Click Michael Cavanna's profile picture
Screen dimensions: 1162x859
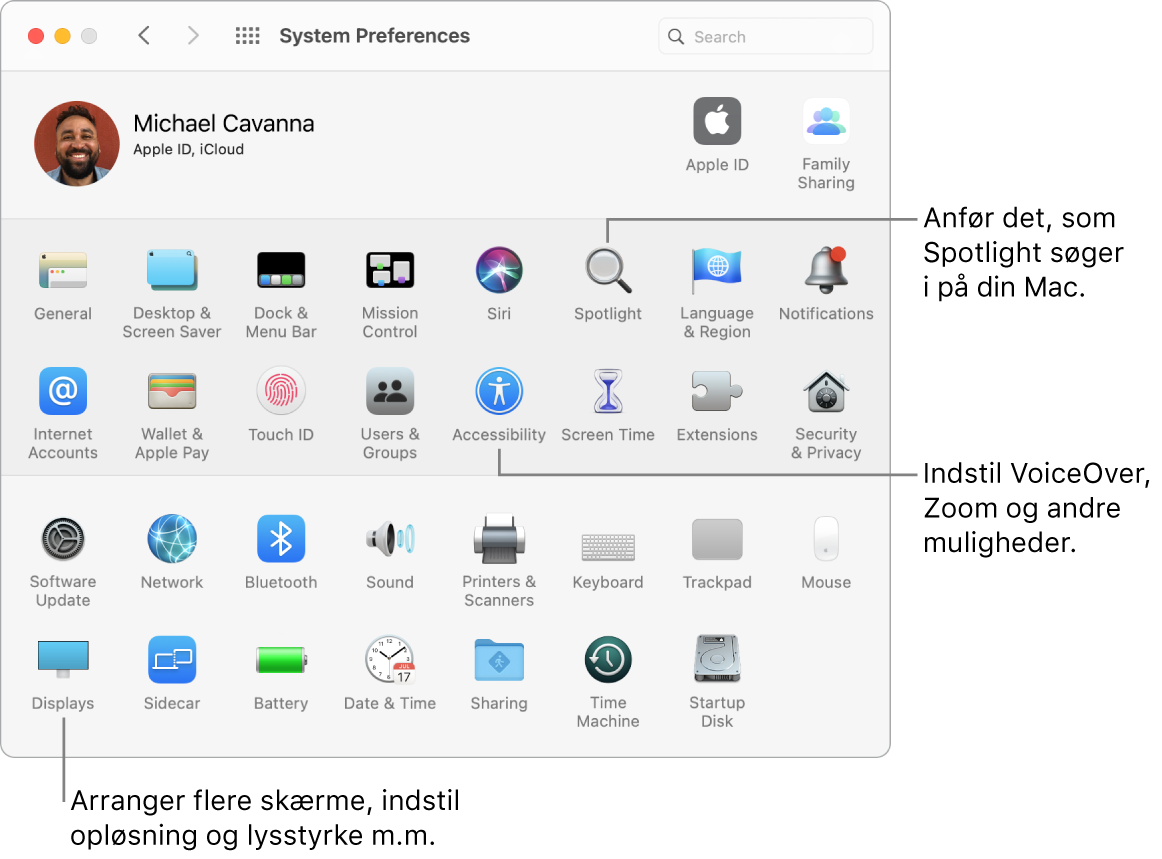(x=77, y=144)
